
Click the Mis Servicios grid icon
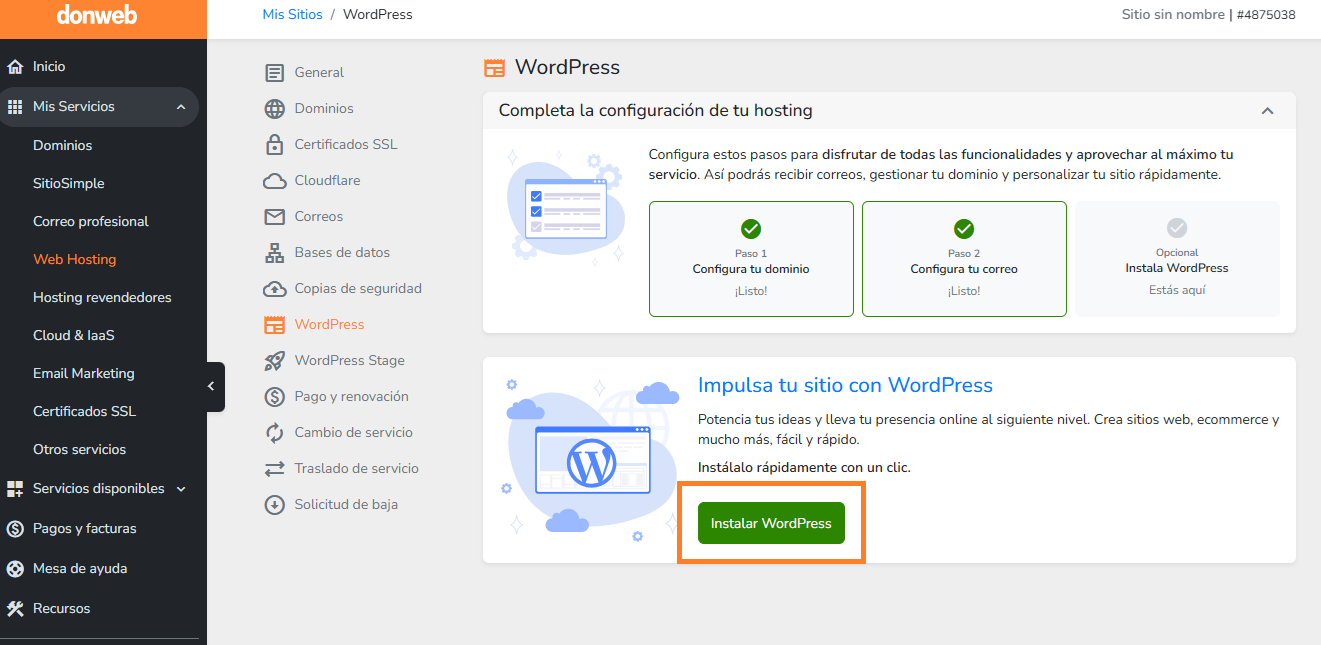point(15,107)
